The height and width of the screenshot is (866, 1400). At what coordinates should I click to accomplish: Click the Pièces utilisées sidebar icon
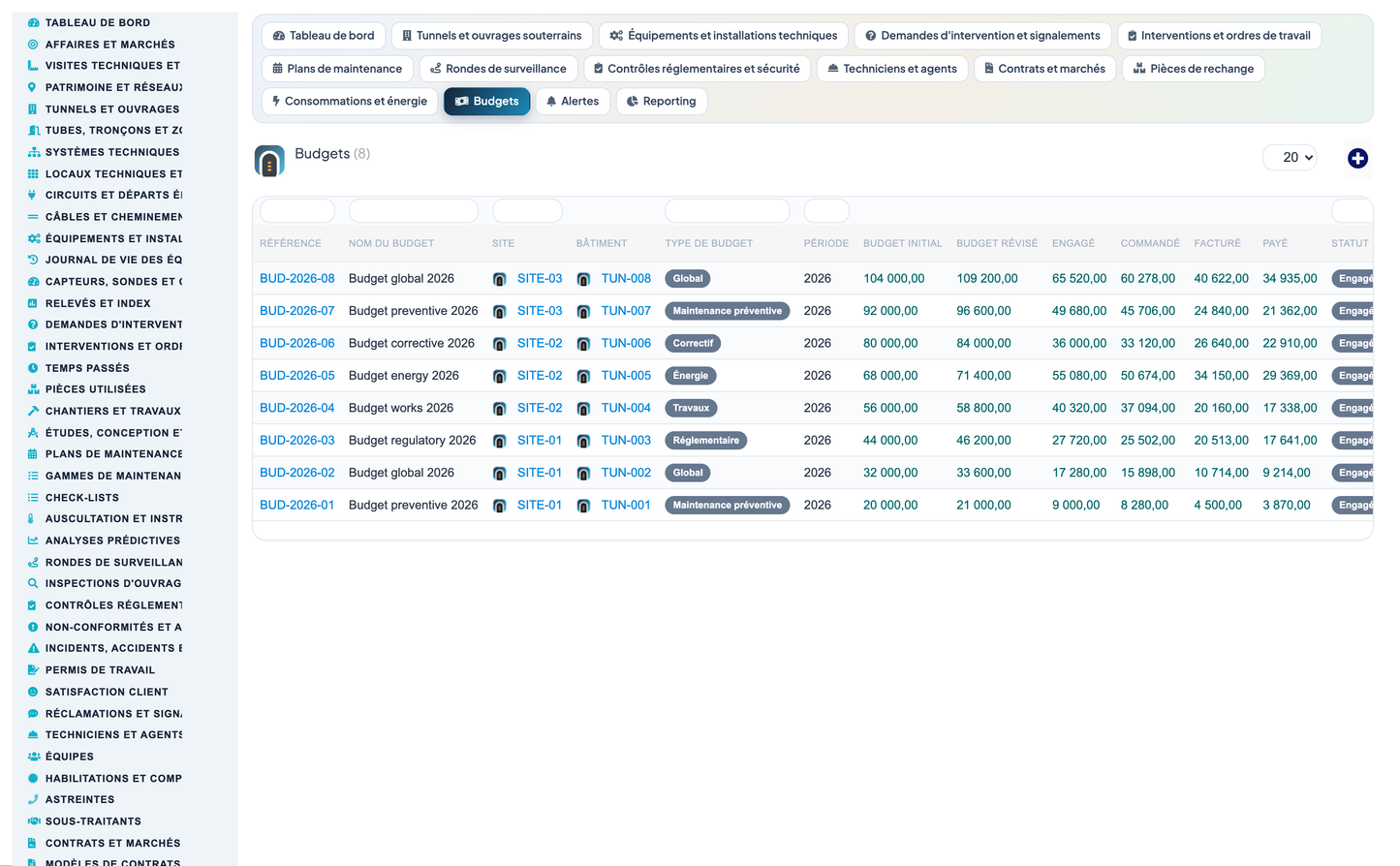33,389
